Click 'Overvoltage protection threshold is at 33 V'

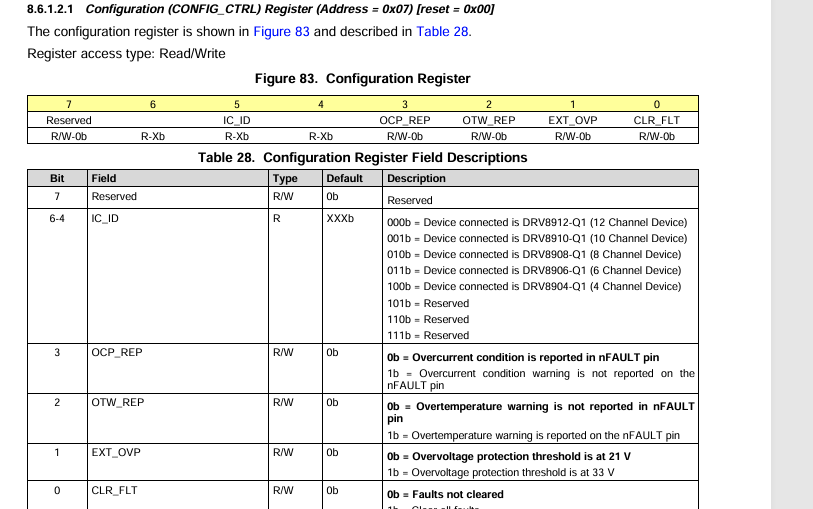(513, 473)
